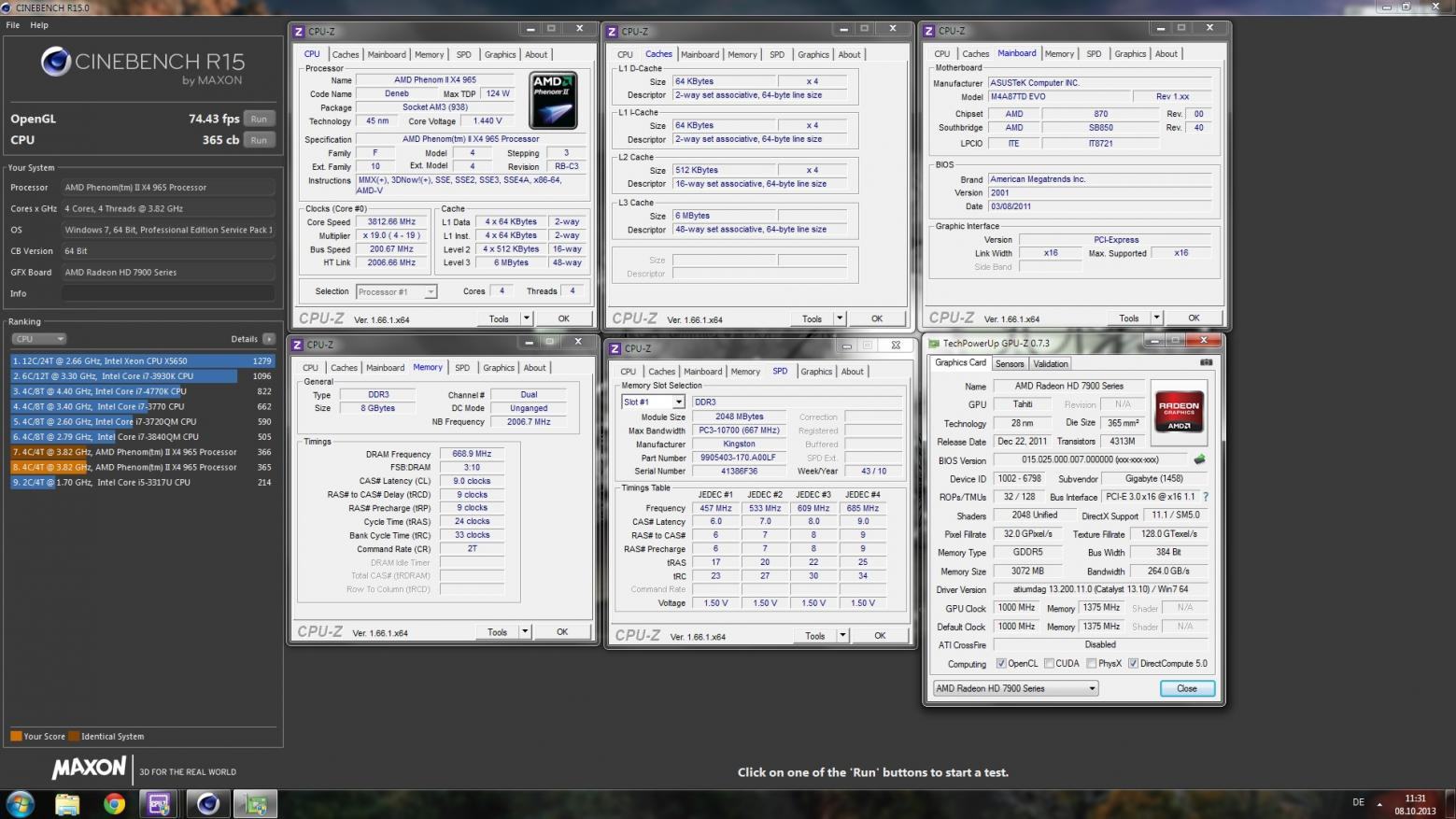Run the CPU benchmark

pos(259,140)
